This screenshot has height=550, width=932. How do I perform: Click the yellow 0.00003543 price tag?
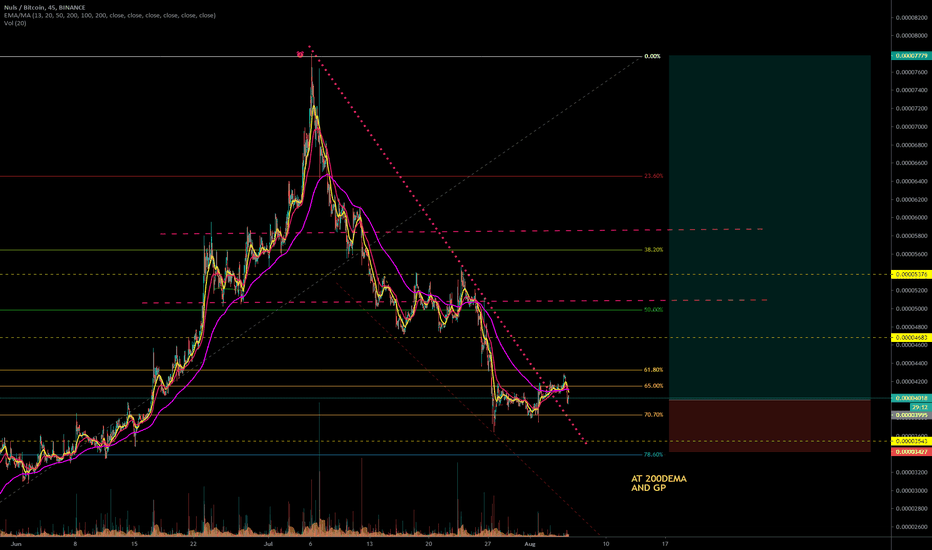911,441
